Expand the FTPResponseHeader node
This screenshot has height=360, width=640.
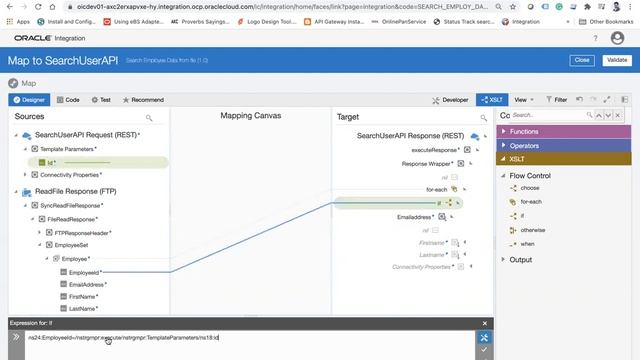tap(39, 233)
